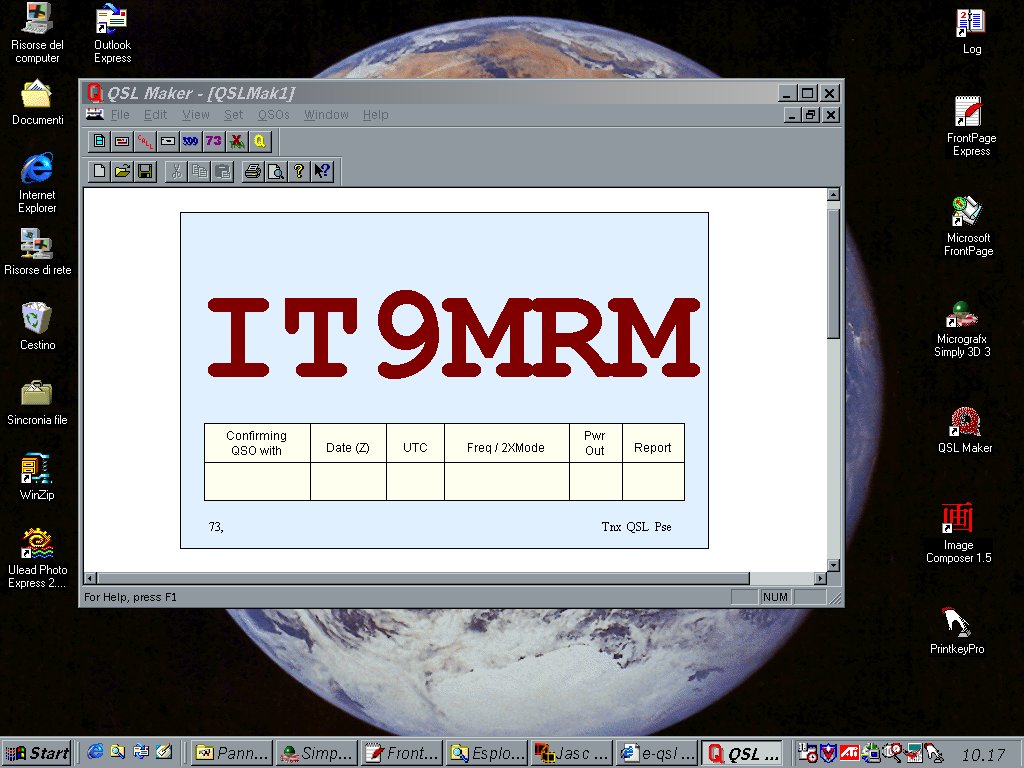Activate the context help arrow-question icon

point(322,171)
